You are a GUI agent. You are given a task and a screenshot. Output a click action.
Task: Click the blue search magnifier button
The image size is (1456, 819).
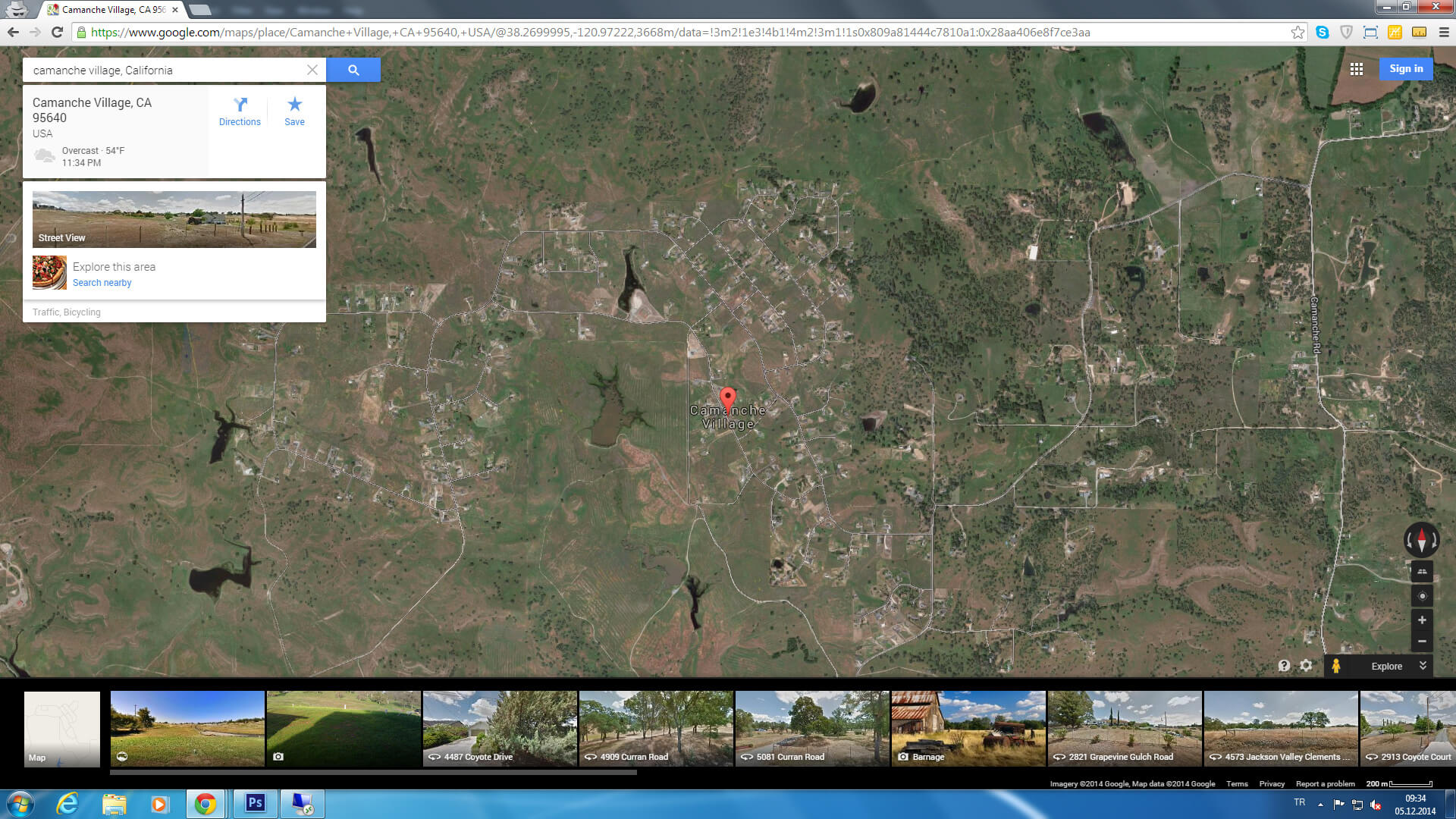[353, 70]
